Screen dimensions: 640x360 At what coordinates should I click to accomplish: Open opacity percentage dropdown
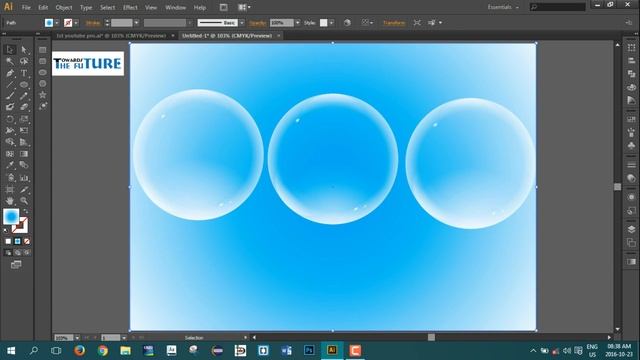(x=298, y=23)
